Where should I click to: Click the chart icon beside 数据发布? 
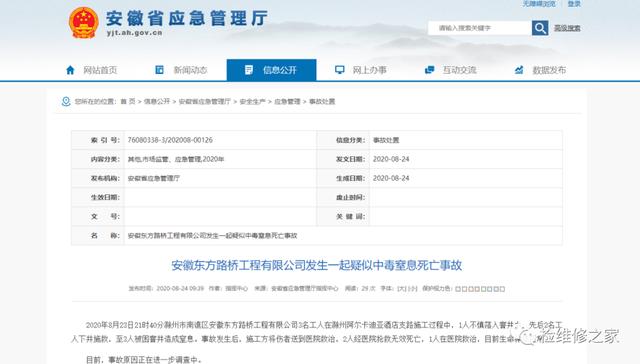[519, 70]
